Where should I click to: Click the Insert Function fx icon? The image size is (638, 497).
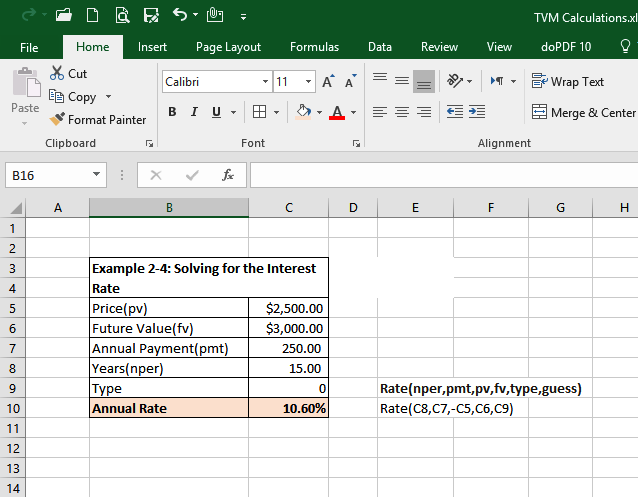(228, 175)
